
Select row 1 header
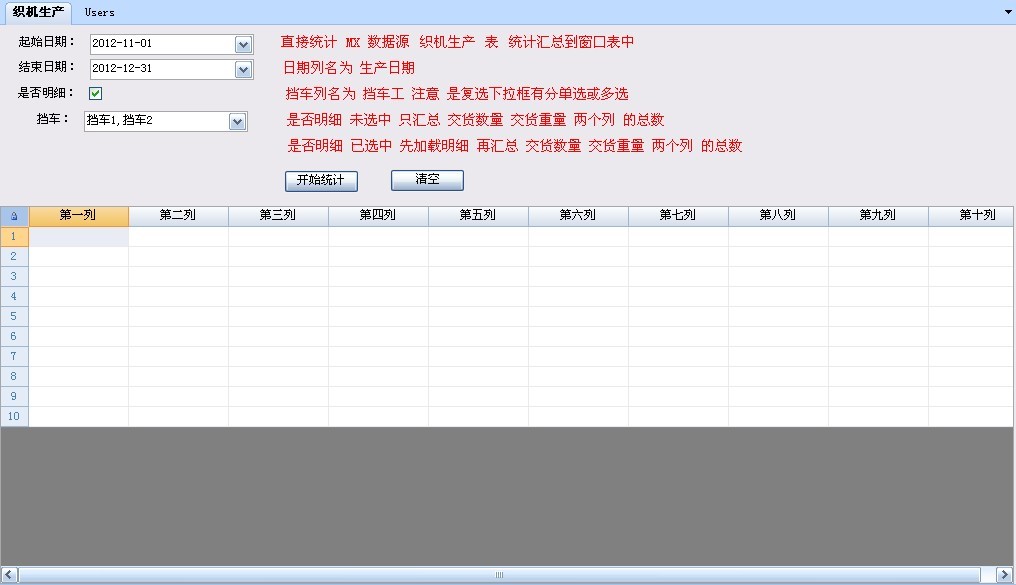(14, 236)
